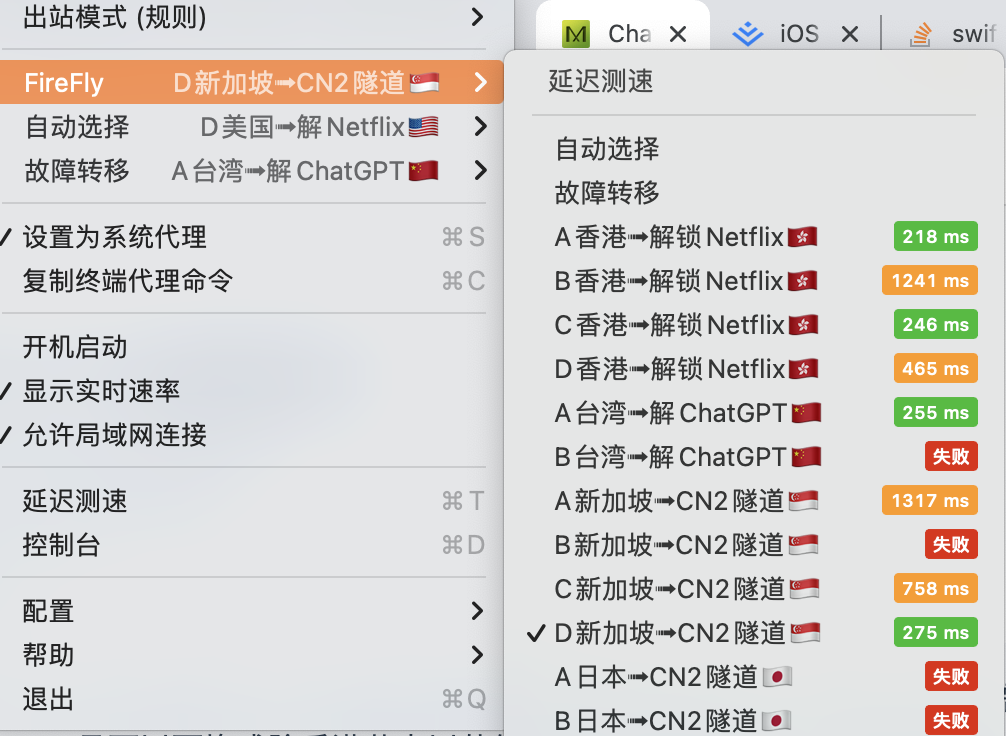Select node A日本→CN2隧道
Image resolution: width=1006 pixels, height=736 pixels.
pyautogui.click(x=754, y=676)
